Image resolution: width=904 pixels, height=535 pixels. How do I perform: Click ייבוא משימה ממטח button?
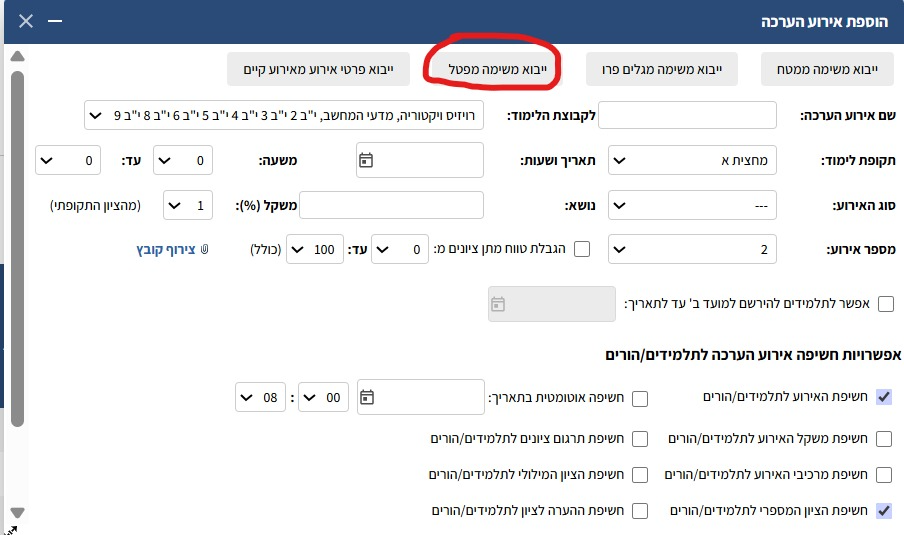pos(827,69)
